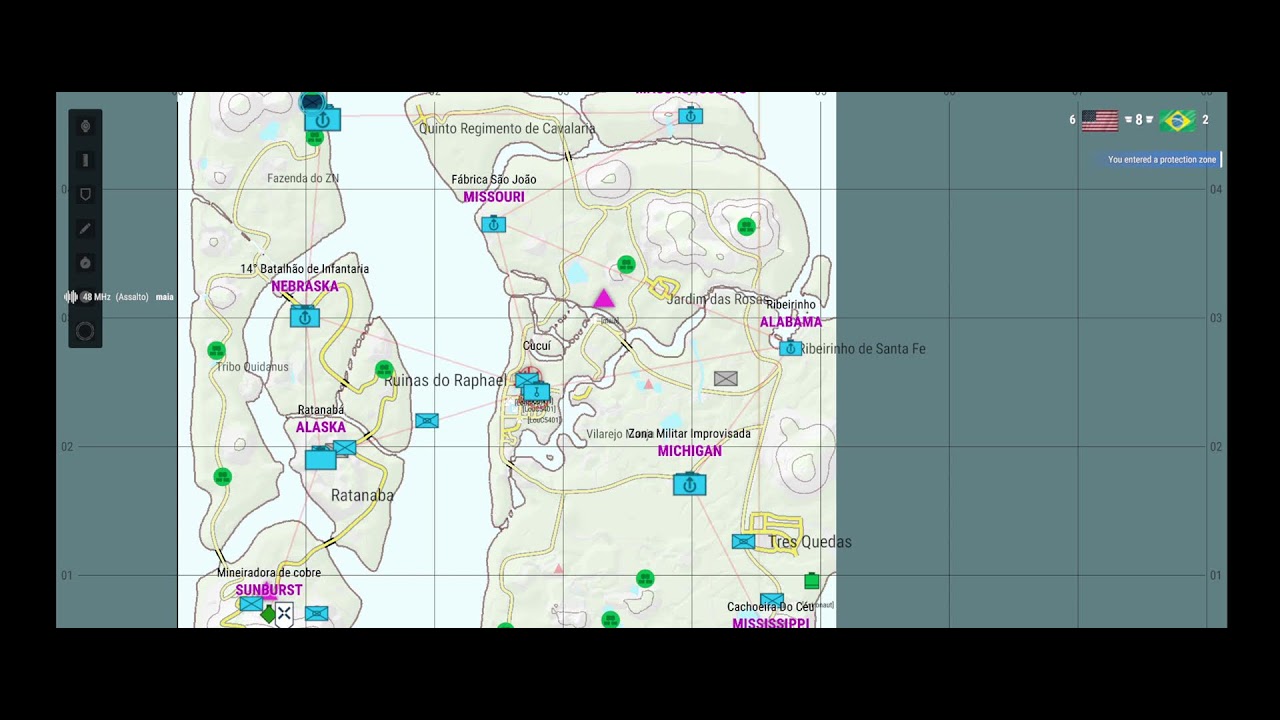The height and width of the screenshot is (720, 1280).
Task: Click the Brazil flag score icon
Action: coord(1178,121)
